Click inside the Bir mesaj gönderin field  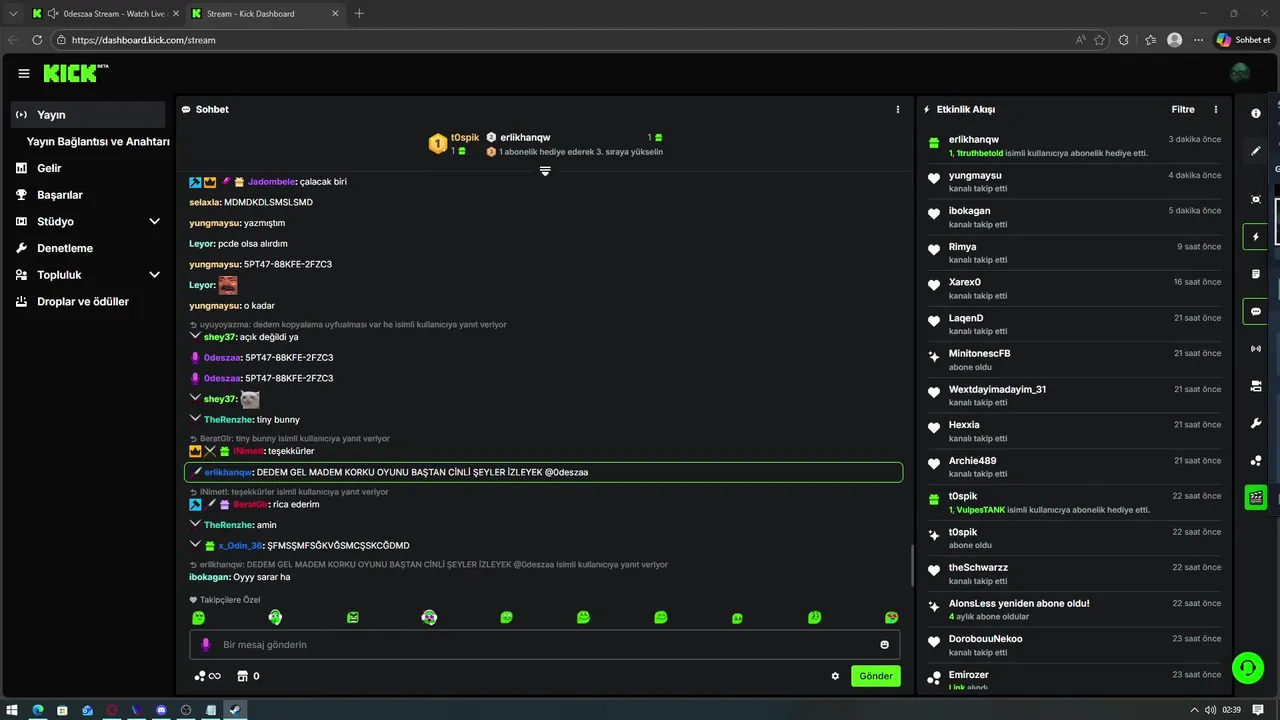(x=545, y=645)
